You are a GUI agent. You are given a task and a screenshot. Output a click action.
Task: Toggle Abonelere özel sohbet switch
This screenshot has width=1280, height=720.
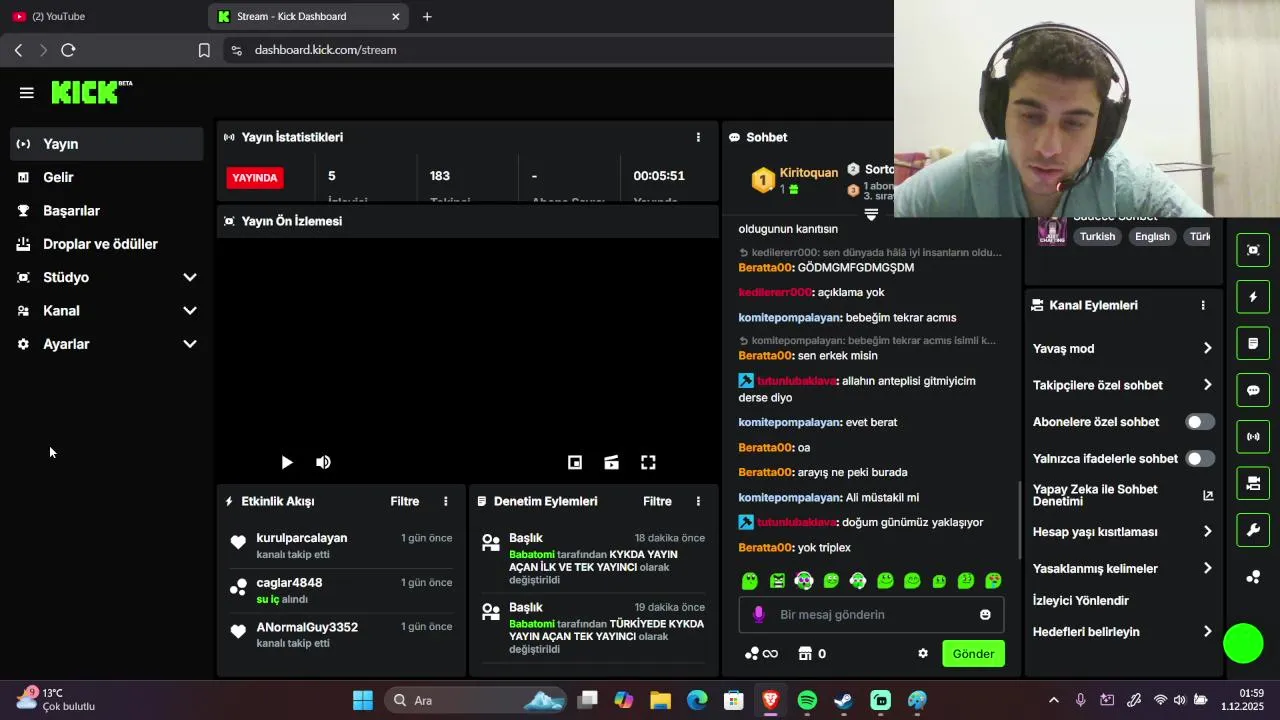[x=1200, y=422]
